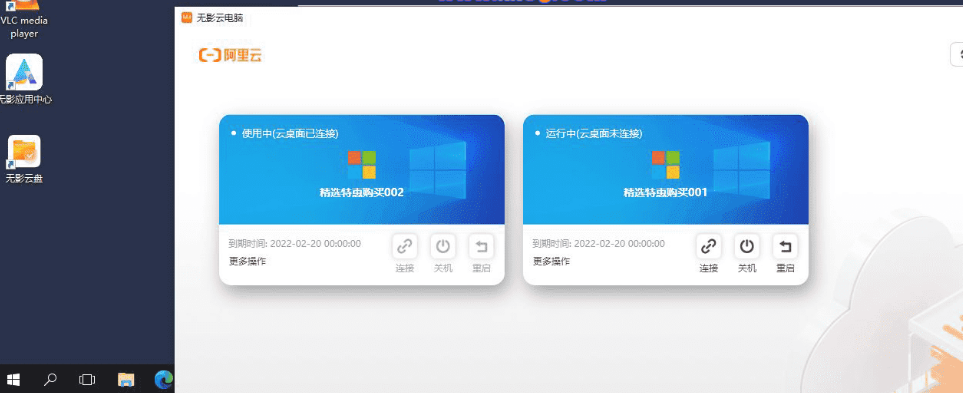
Task: Click the 使用中(云桌面已连接) status text
Action: point(290,133)
